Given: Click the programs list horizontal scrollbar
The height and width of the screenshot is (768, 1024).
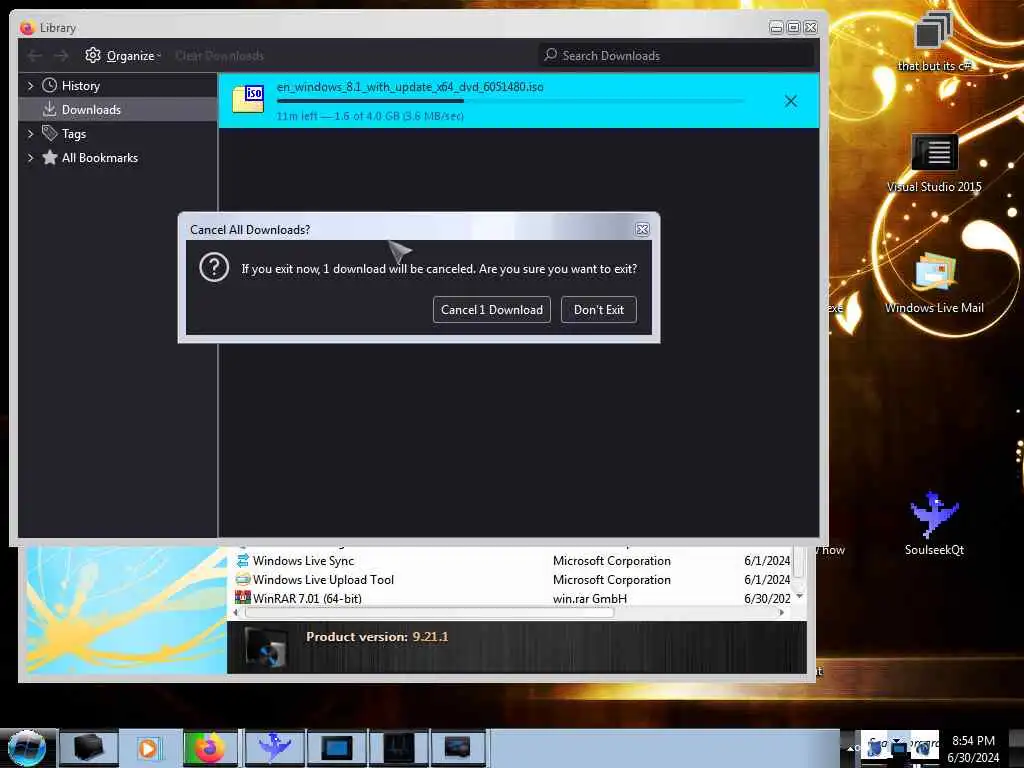Looking at the screenshot, I should coord(429,613).
